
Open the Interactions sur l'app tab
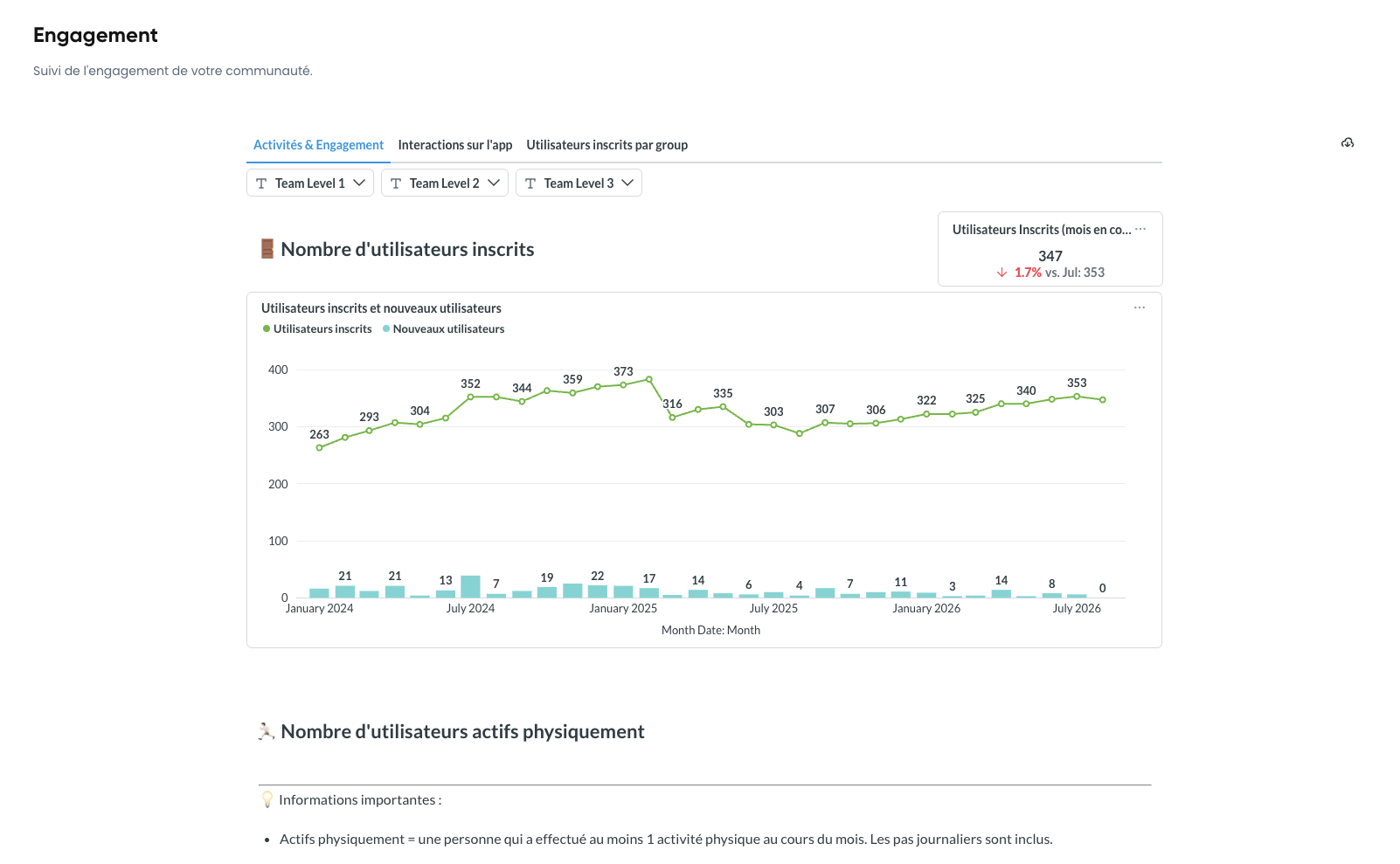click(455, 145)
